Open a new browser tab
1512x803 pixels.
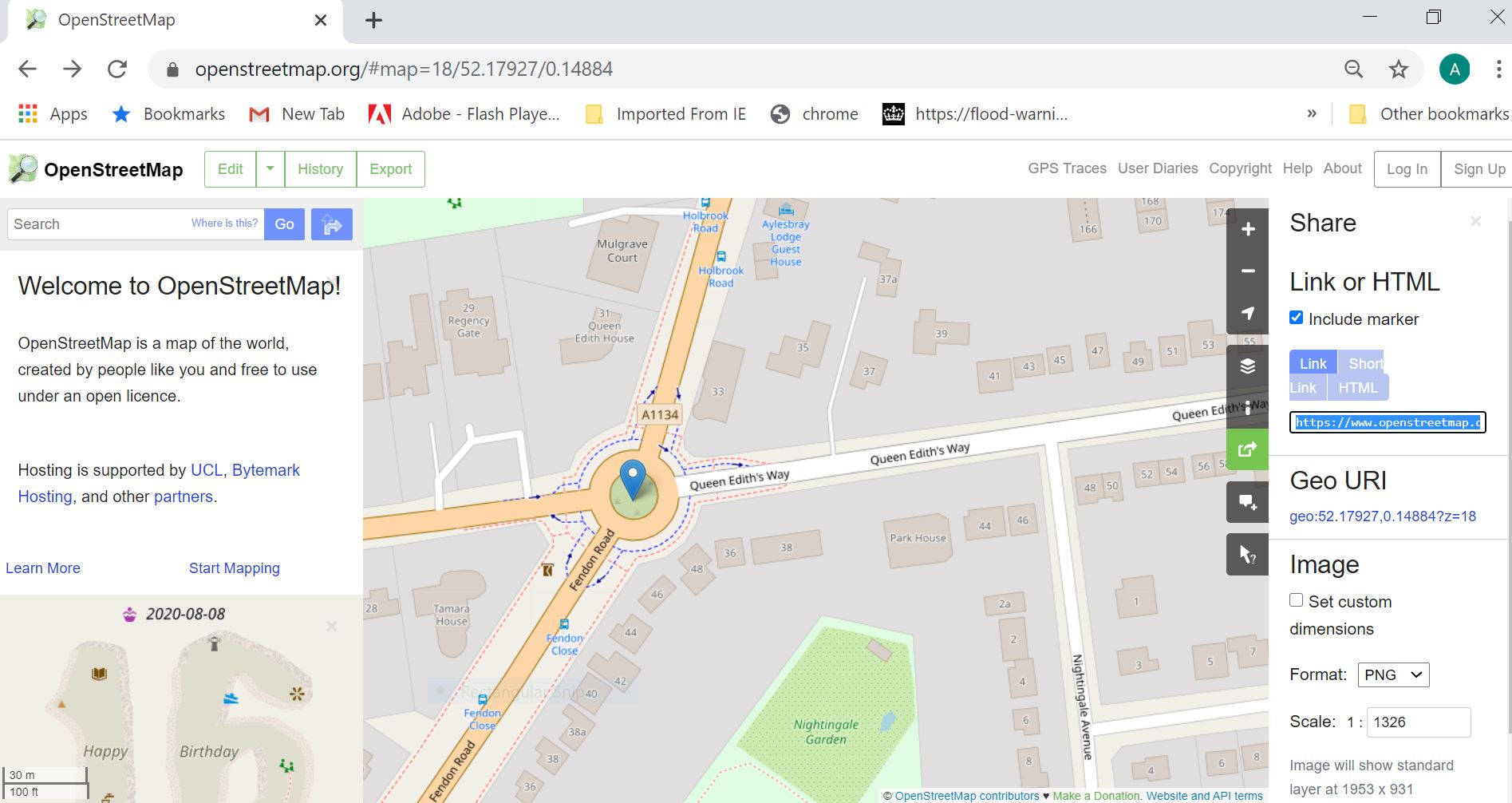pyautogui.click(x=373, y=21)
